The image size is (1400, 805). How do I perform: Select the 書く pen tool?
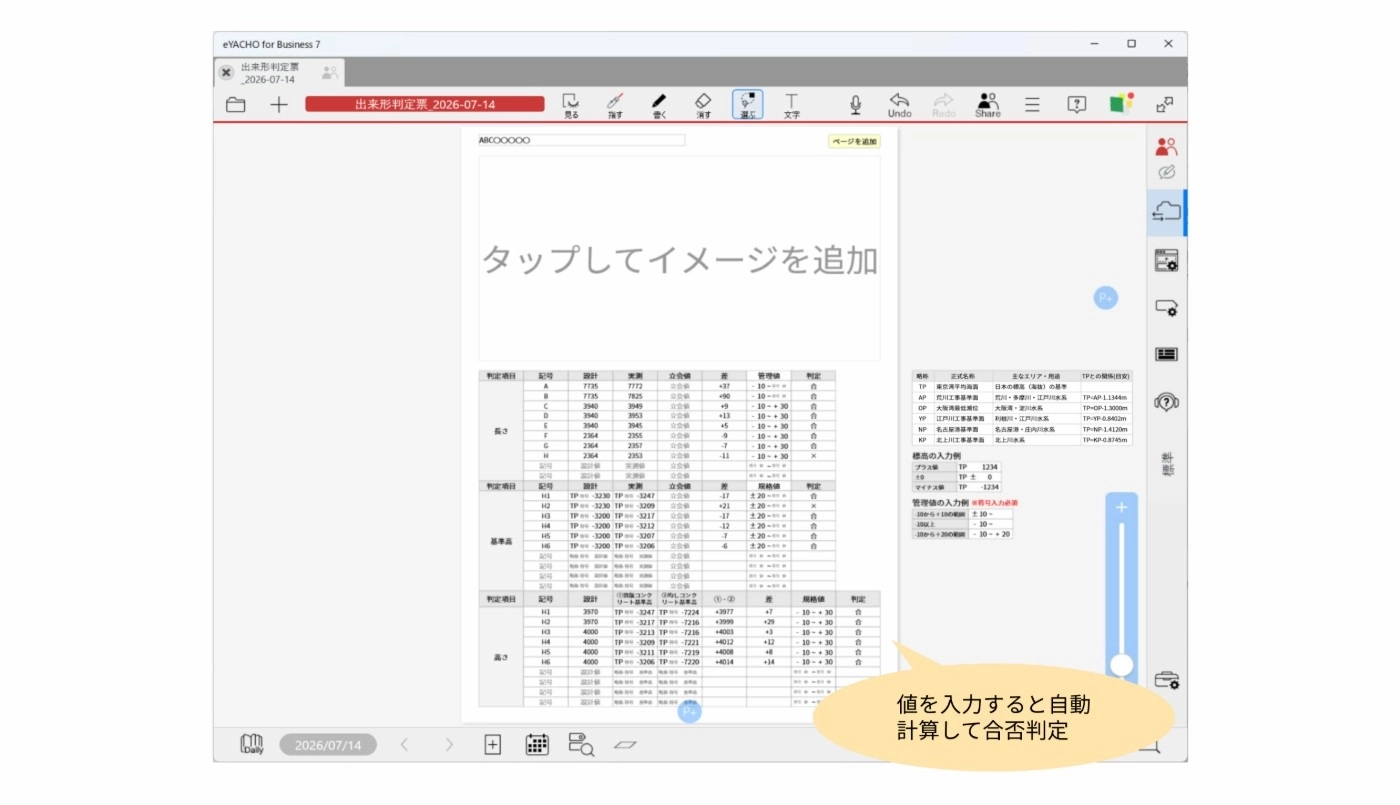pos(659,104)
